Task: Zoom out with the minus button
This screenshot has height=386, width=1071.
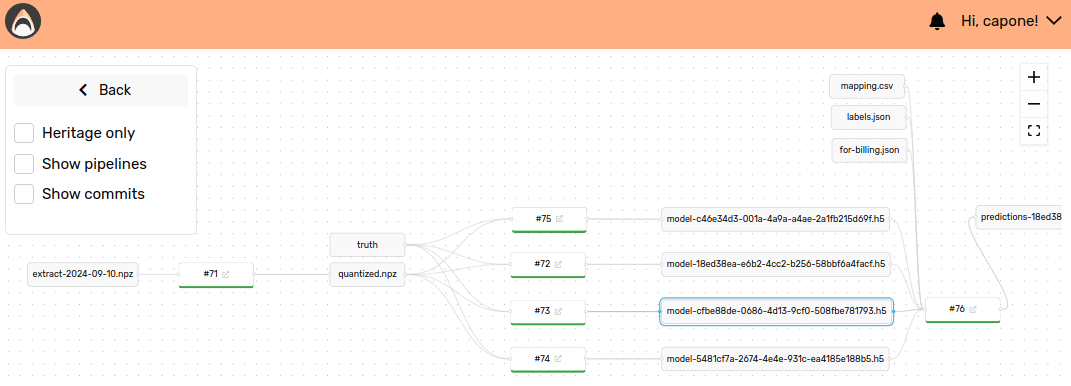Action: click(x=1033, y=104)
